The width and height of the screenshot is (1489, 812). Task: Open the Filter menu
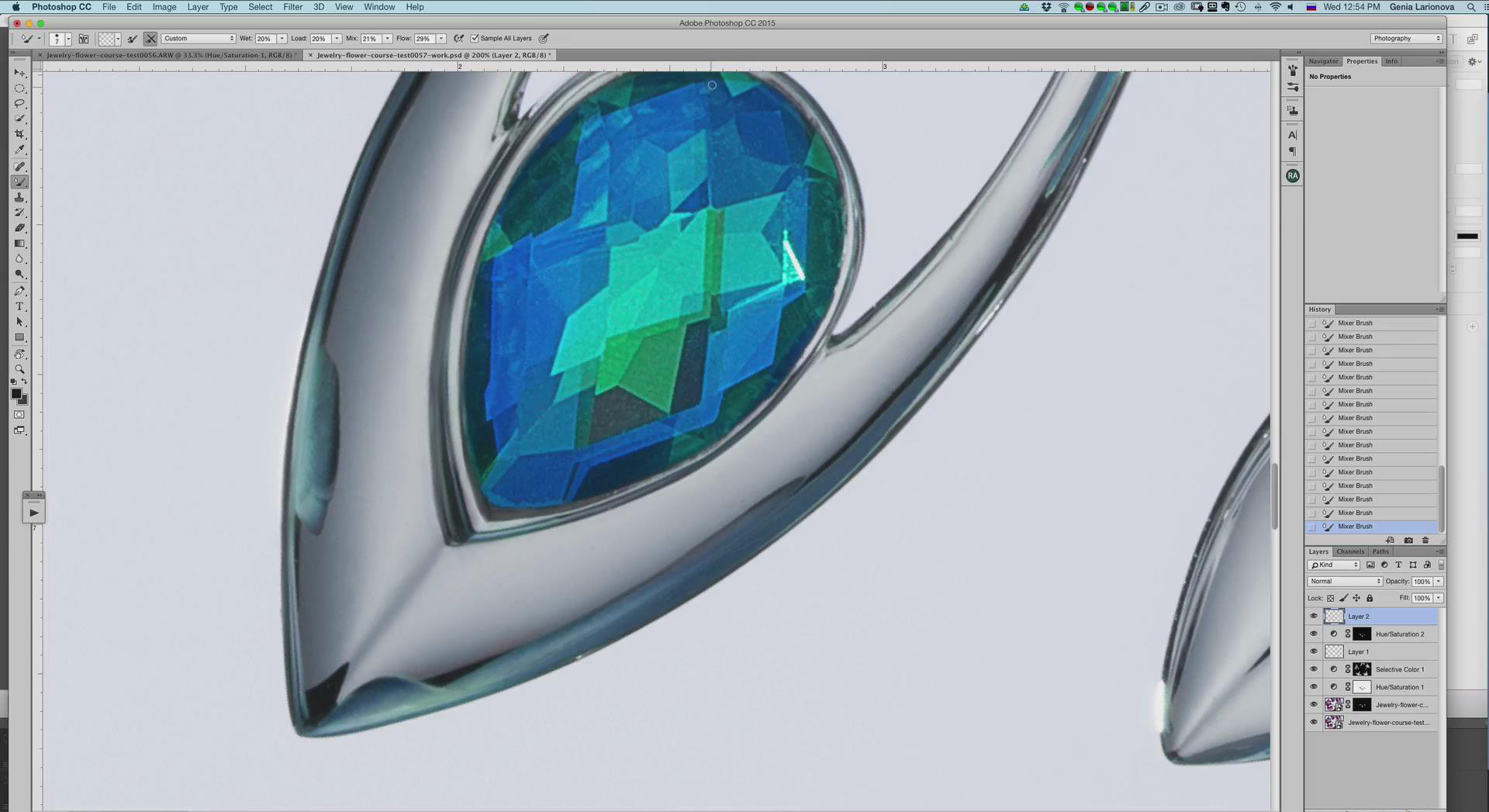[292, 7]
